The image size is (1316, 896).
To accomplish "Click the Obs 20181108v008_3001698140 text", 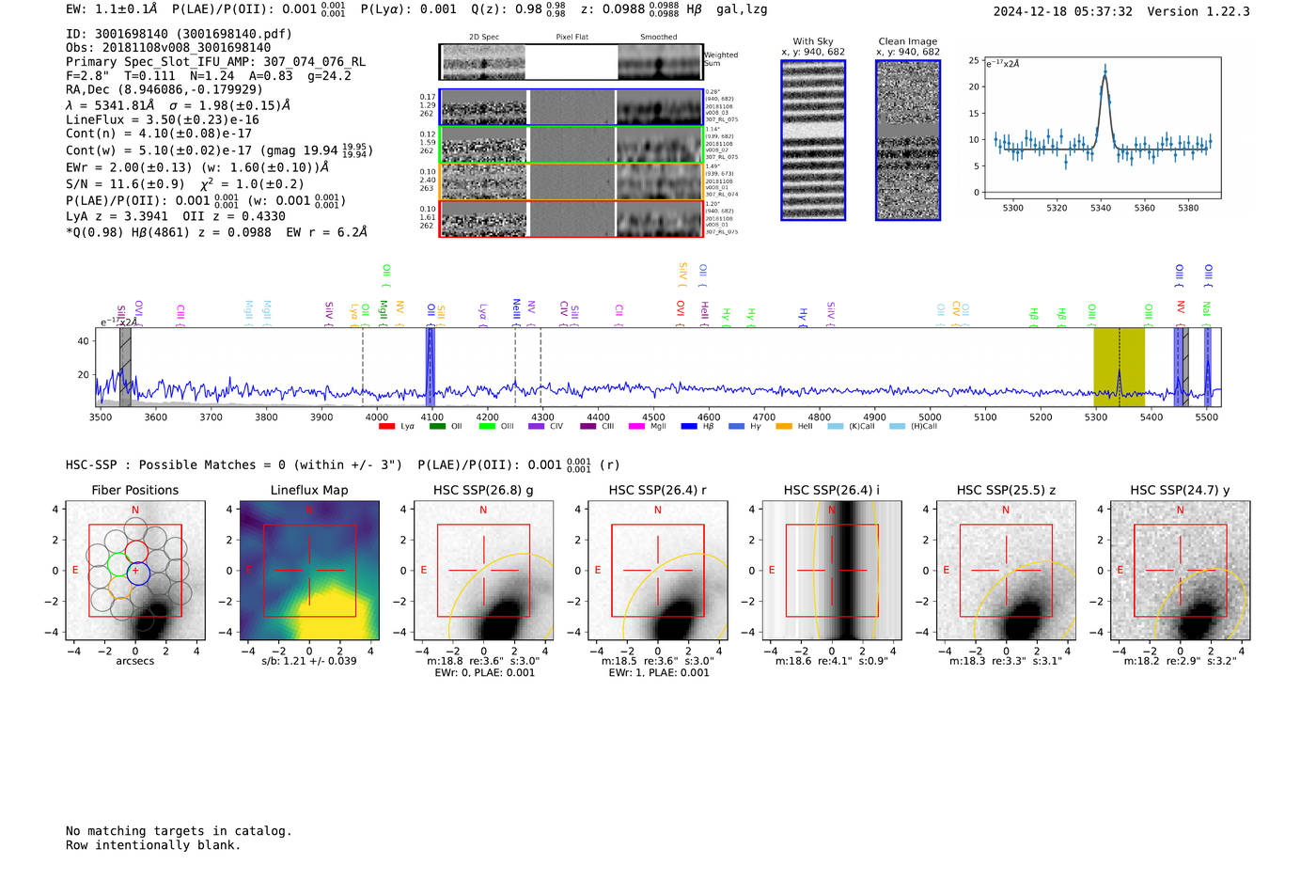I will point(168,48).
